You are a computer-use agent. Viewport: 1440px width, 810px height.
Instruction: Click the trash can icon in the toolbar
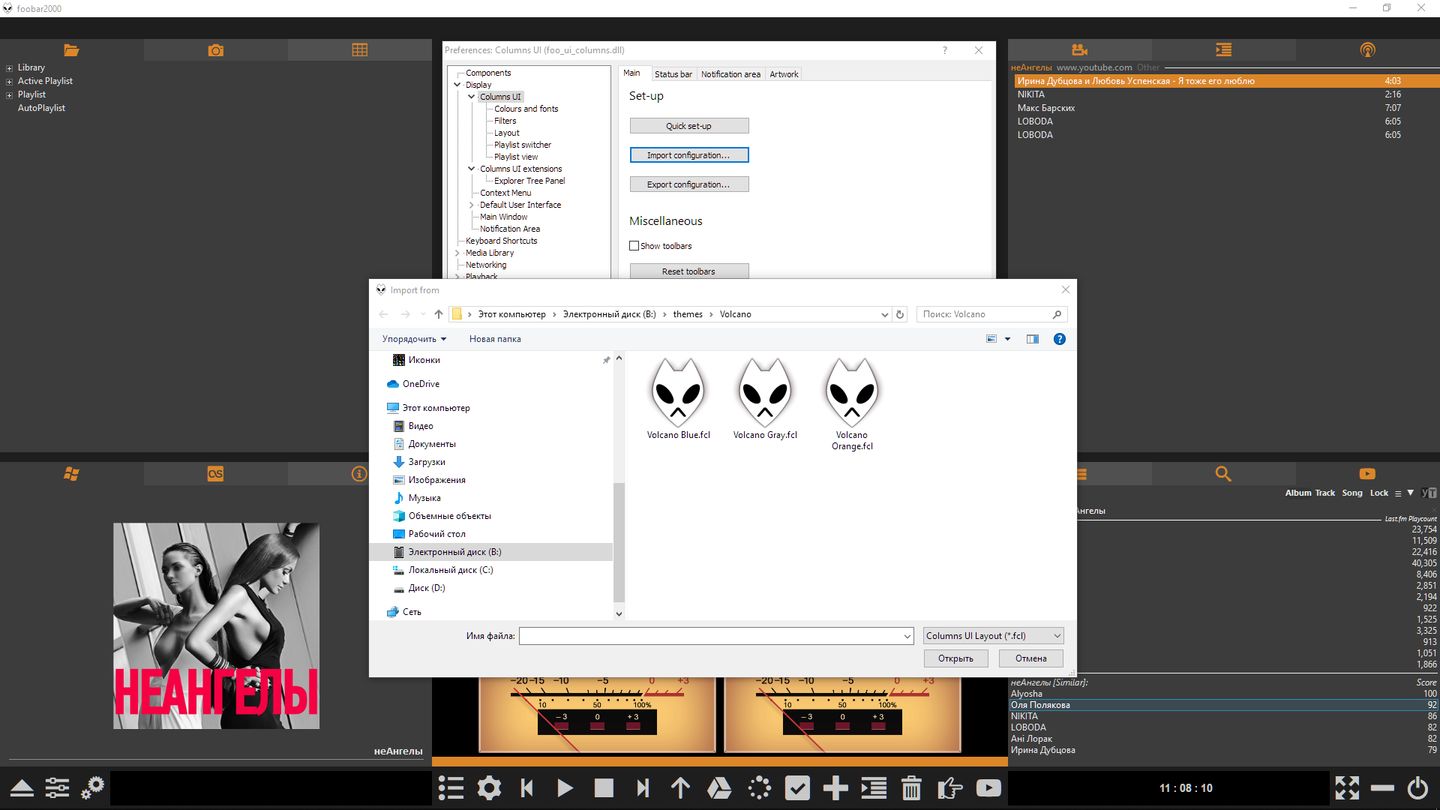pyautogui.click(x=911, y=788)
